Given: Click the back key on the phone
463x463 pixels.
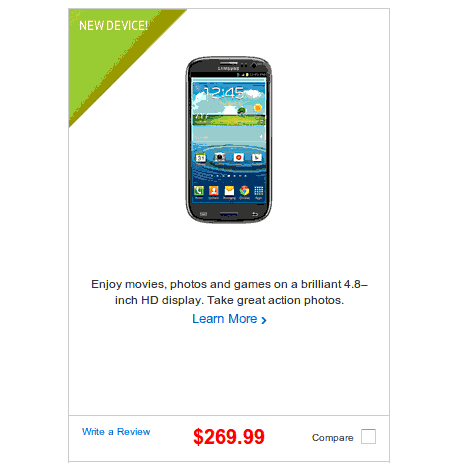Looking at the screenshot, I should [254, 214].
